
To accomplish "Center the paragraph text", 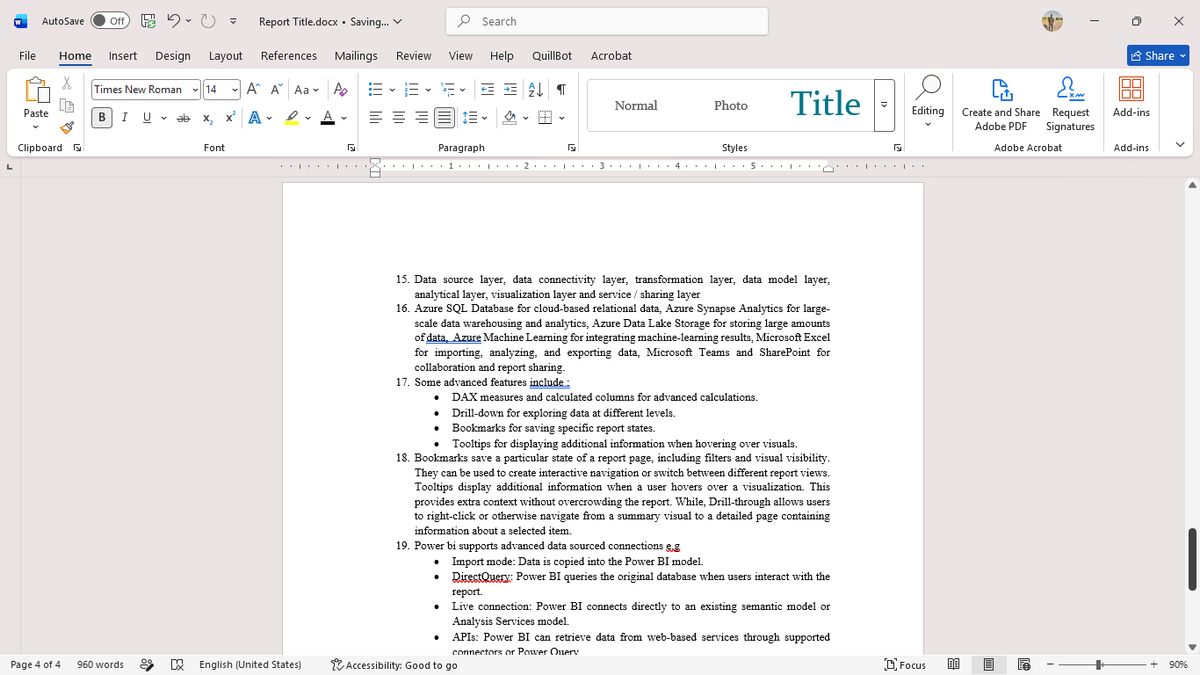I will (398, 118).
